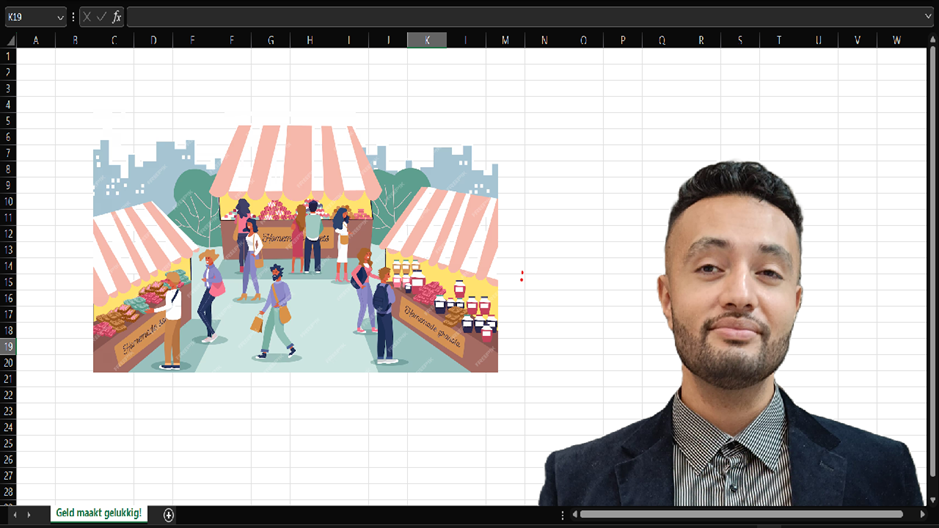The height and width of the screenshot is (528, 939).
Task: Select row 19 header
Action: [9, 346]
